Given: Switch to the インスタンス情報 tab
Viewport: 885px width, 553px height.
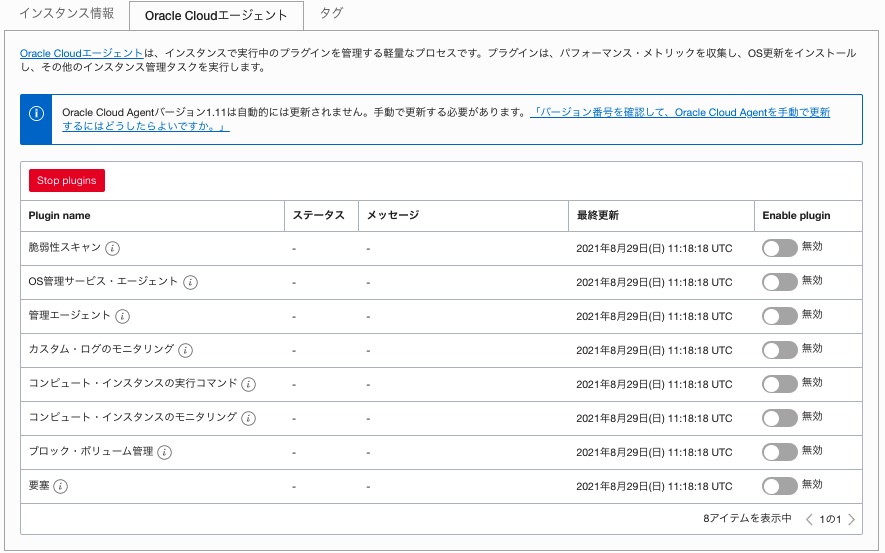Looking at the screenshot, I should click(68, 15).
